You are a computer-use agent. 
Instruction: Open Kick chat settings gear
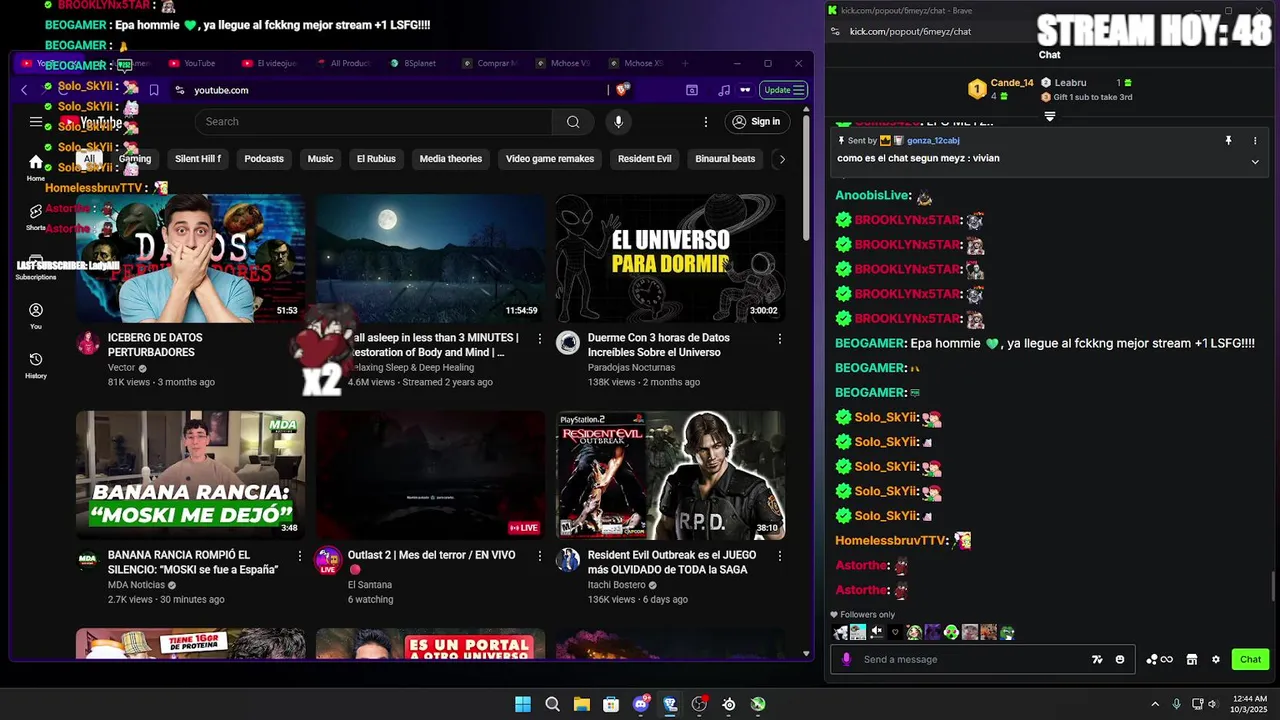1216,660
